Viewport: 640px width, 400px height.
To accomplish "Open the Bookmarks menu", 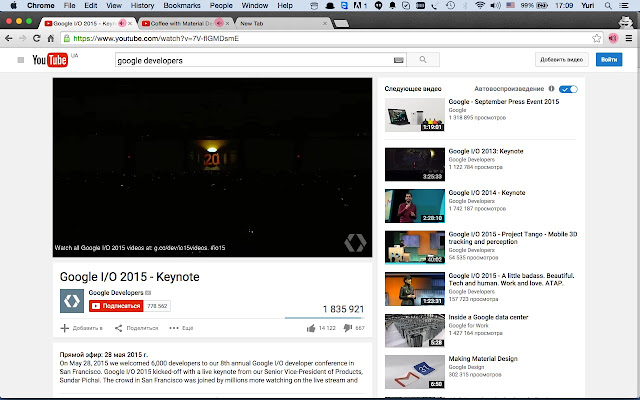I will [182, 5].
